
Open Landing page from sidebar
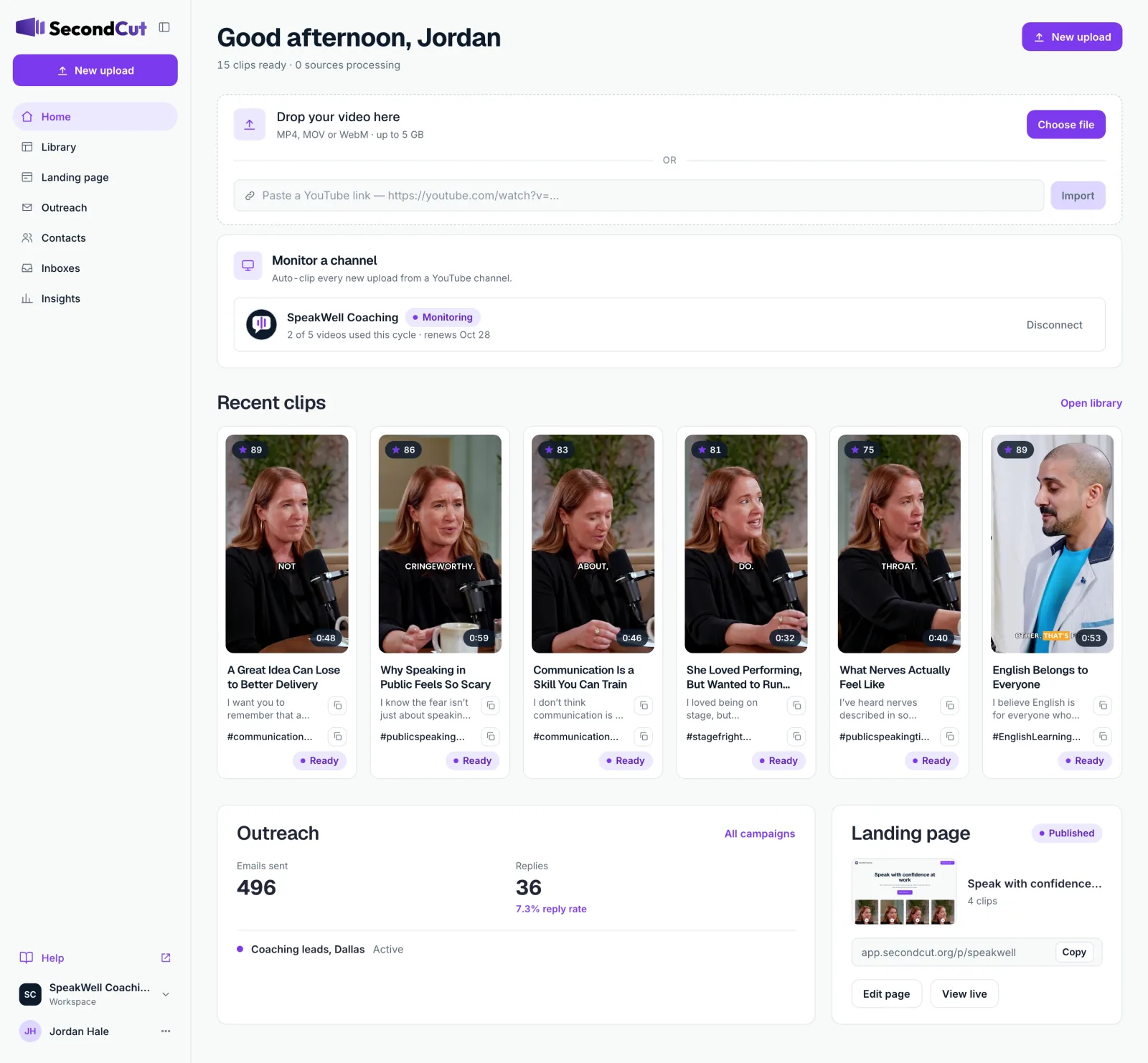pos(95,177)
